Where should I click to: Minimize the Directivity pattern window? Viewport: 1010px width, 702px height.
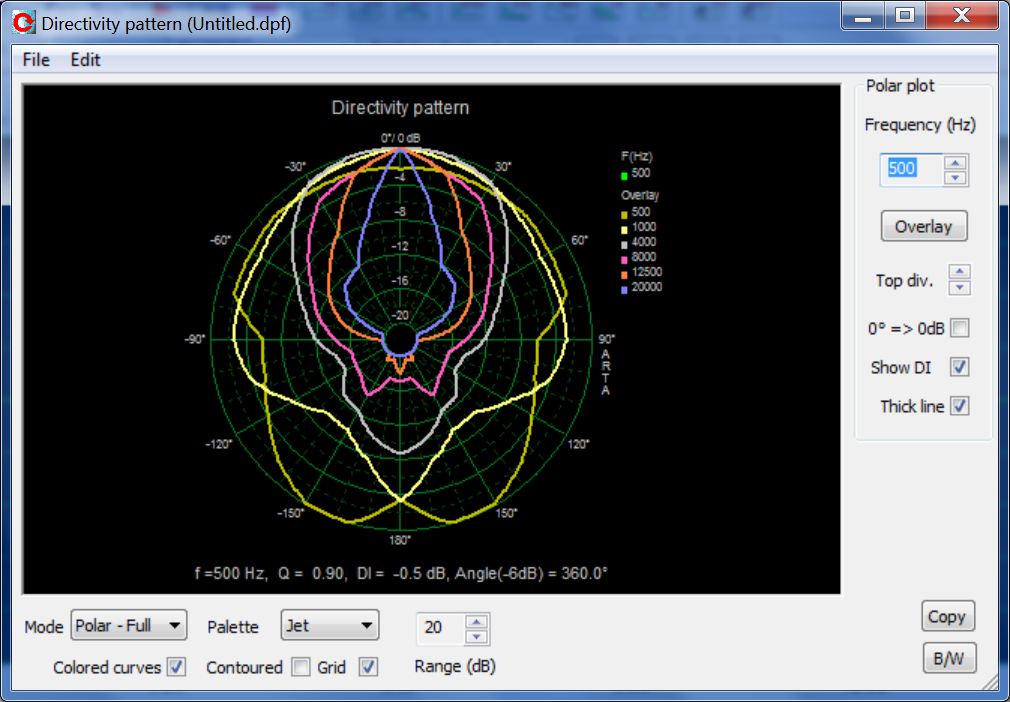[x=862, y=15]
